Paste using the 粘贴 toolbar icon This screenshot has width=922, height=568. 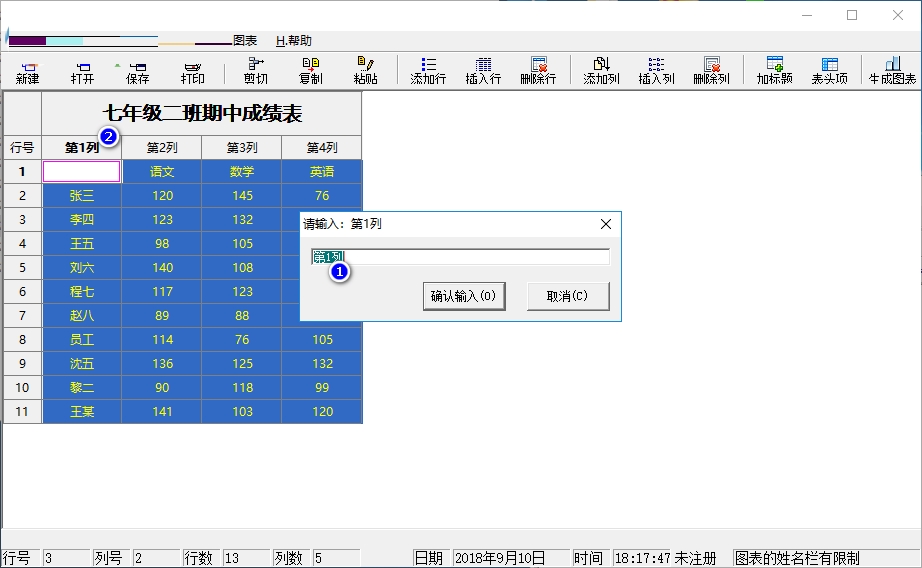[x=365, y=70]
